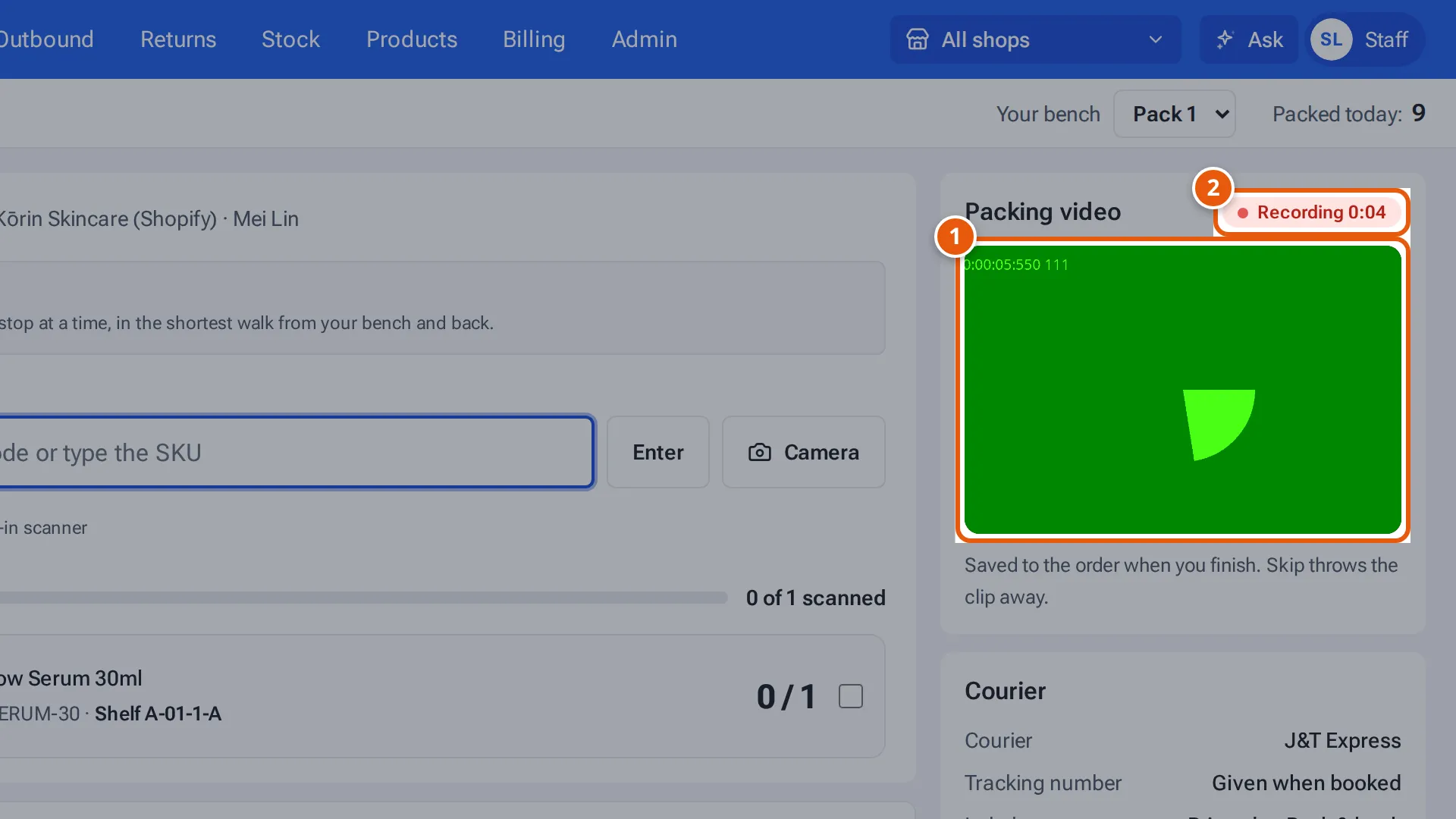Click the 'Mei Lin' customer name
Image resolution: width=1456 pixels, height=819 pixels.
point(265,218)
